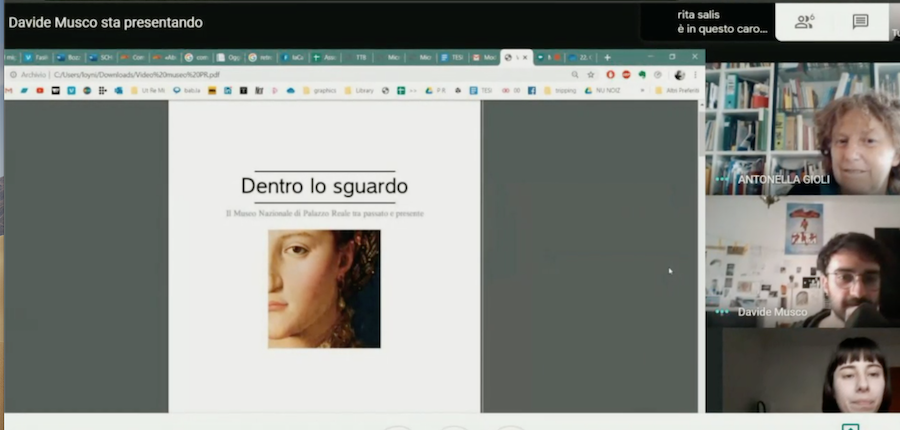Expand the bookmarks overflow chevron
The image size is (900, 430).
(x=642, y=91)
